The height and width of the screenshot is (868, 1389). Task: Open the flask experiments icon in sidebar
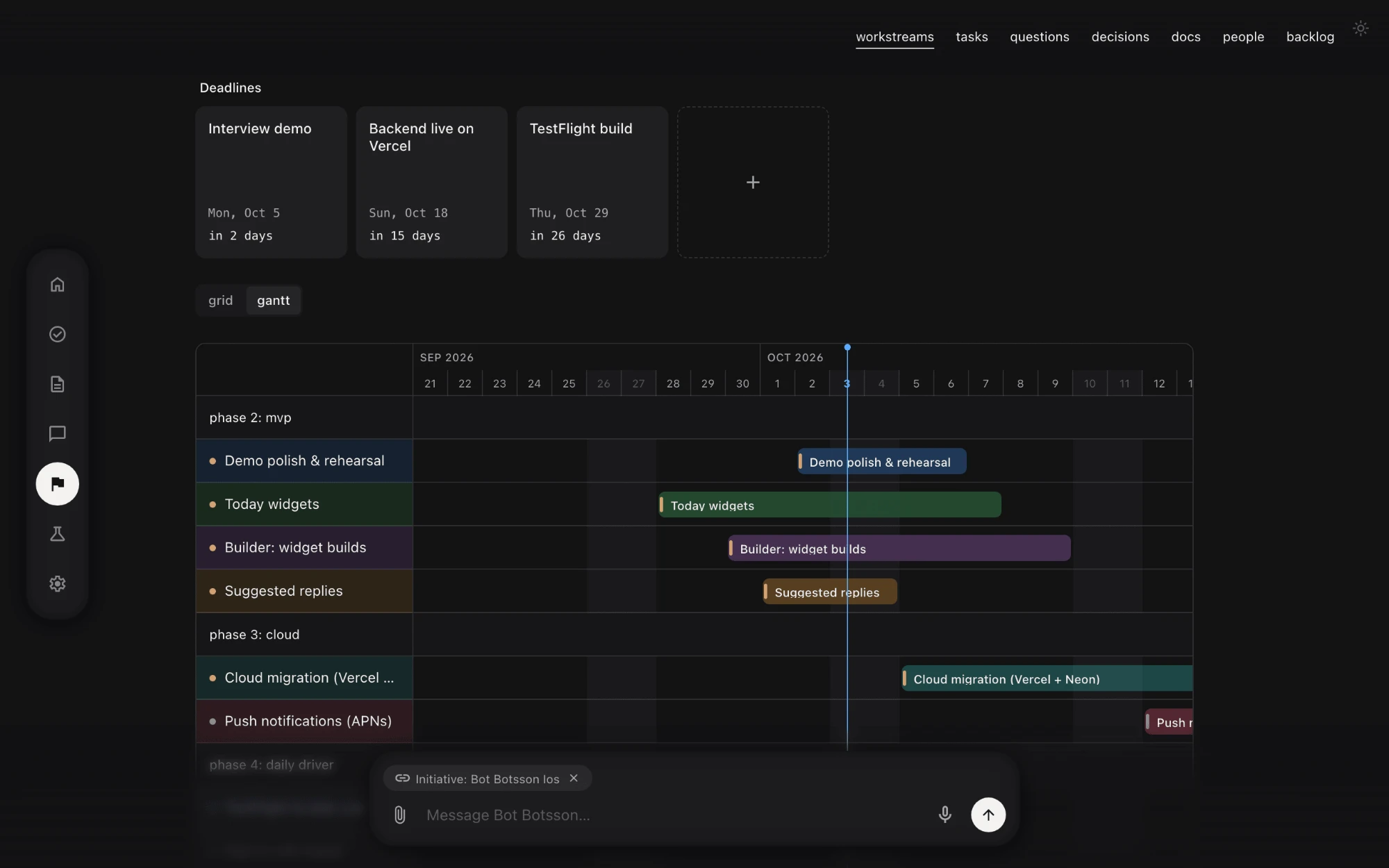(58, 534)
